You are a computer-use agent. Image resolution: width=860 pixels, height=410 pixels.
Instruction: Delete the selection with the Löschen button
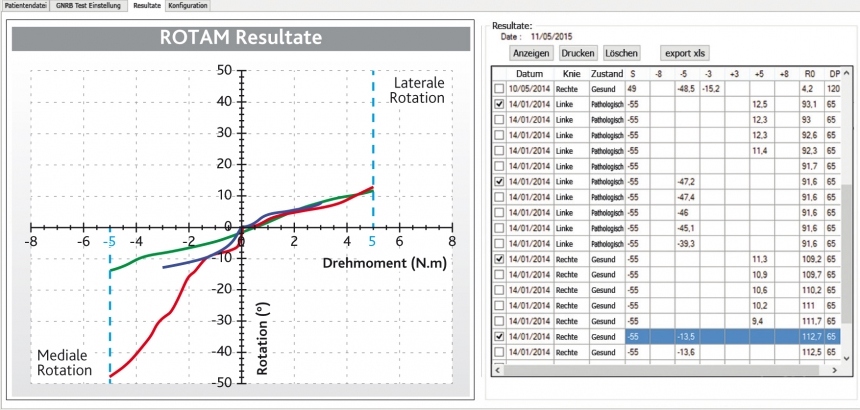click(x=621, y=53)
